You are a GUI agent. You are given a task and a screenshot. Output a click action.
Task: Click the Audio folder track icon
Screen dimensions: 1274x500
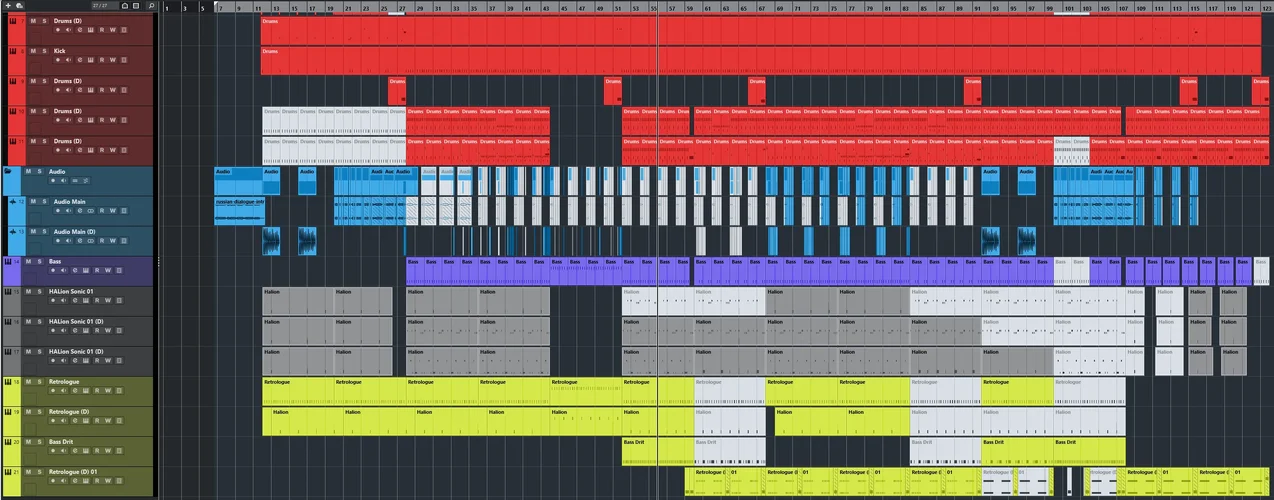(8, 171)
